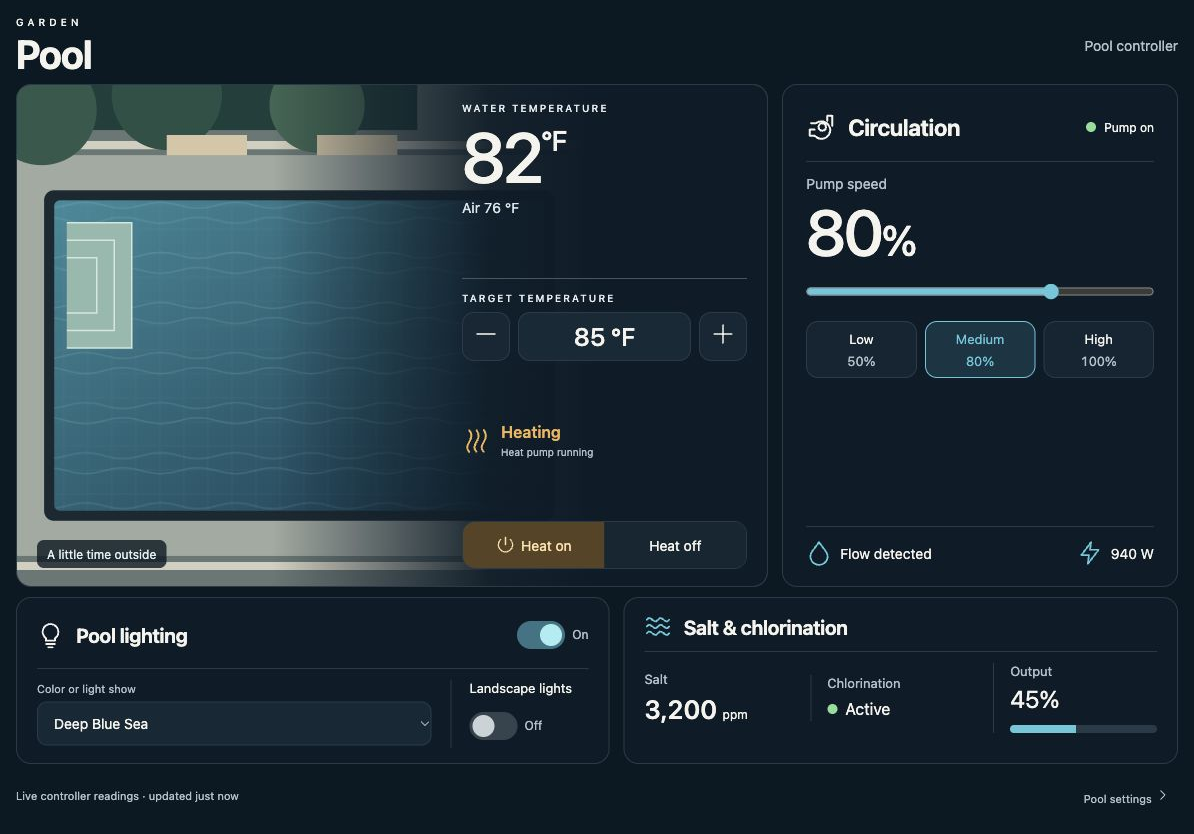Click the 'Salt & chlorination' panel title
The height and width of the screenshot is (834, 1194).
765,628
